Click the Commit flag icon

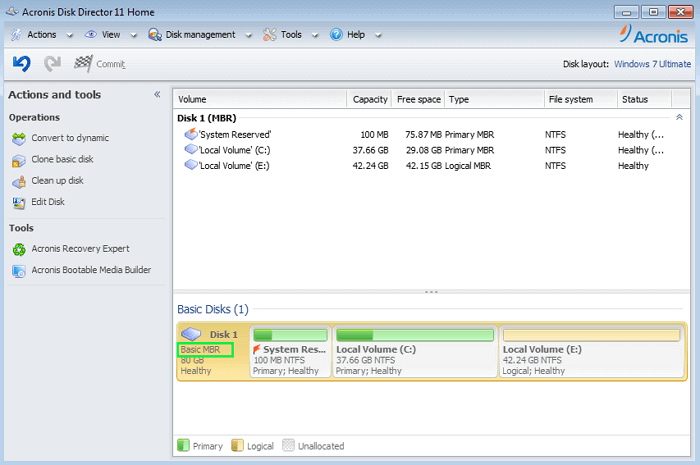83,64
